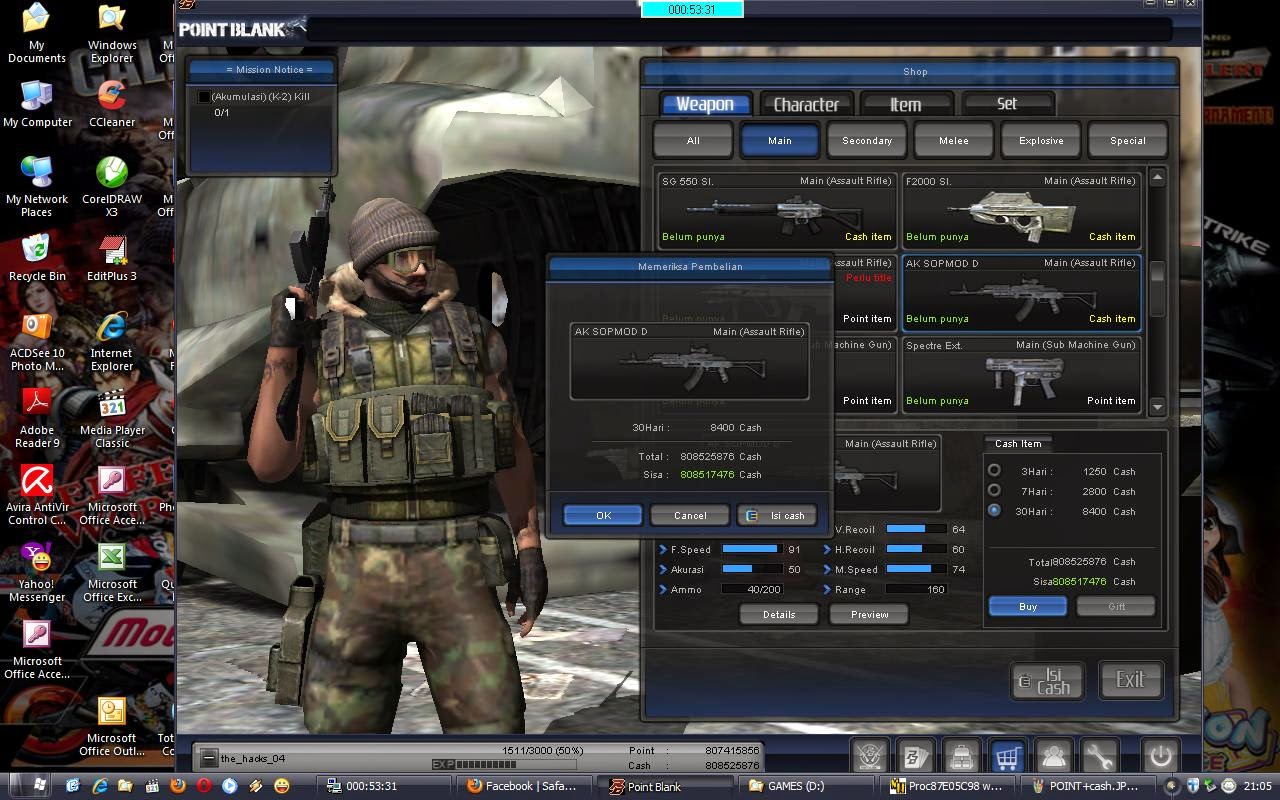1280x800 pixels.
Task: Cancel the purchase dialog
Action: [x=690, y=515]
